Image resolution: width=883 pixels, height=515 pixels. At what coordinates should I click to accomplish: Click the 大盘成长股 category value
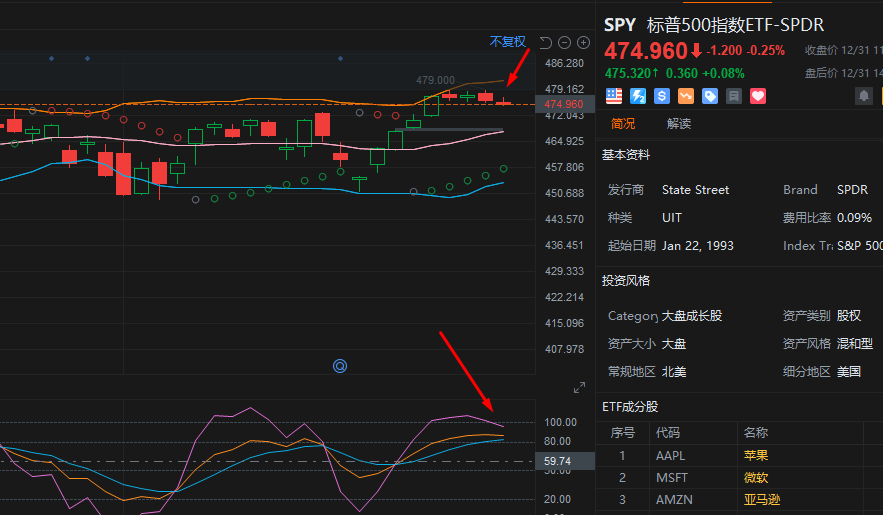[x=692, y=316]
